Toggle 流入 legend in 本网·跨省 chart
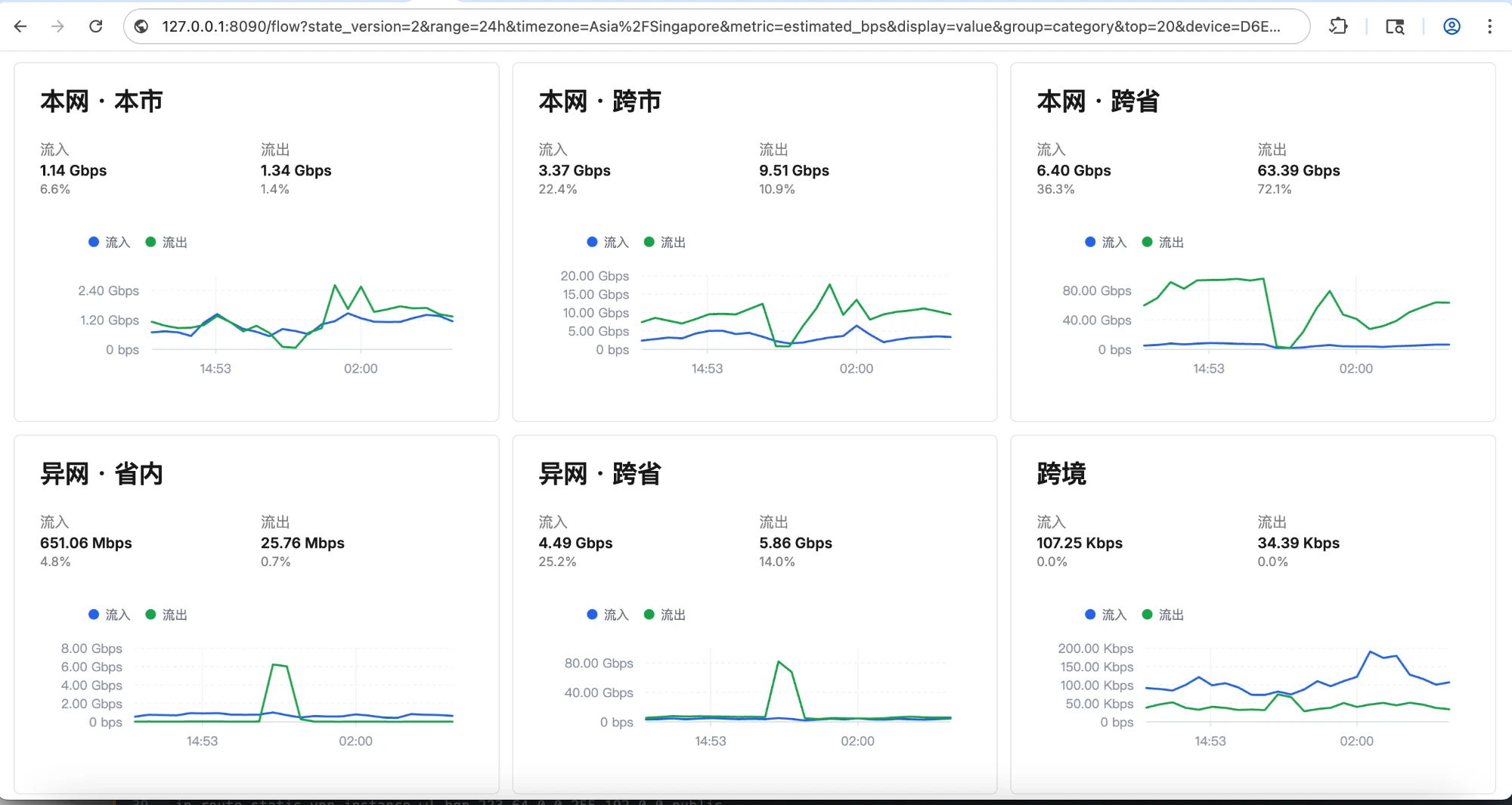This screenshot has width=1512, height=805. (x=1106, y=242)
